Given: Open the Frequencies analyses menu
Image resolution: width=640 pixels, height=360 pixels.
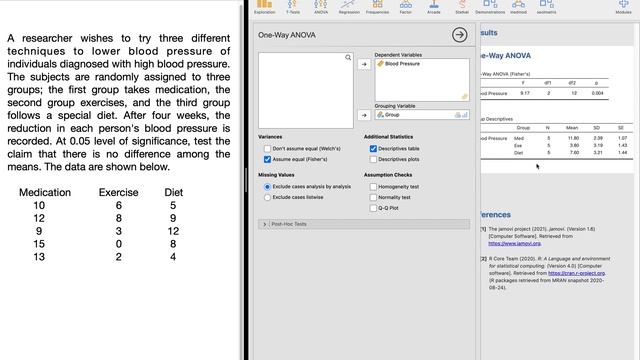Looking at the screenshot, I should pyautogui.click(x=377, y=7).
